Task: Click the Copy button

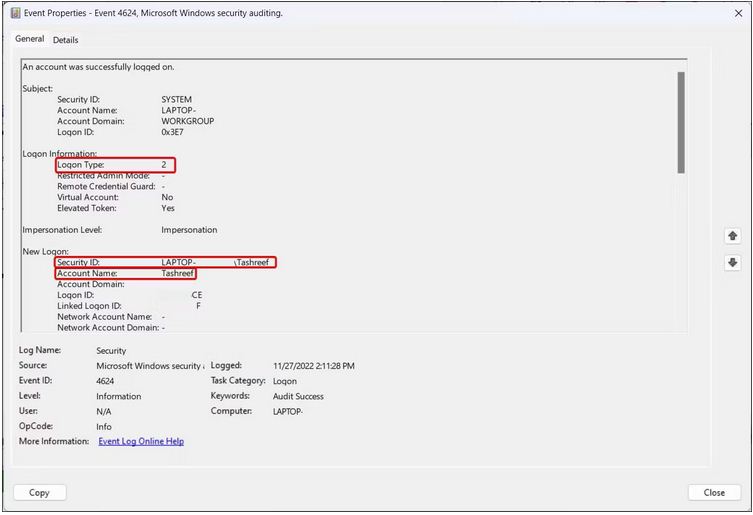Action: 39,492
